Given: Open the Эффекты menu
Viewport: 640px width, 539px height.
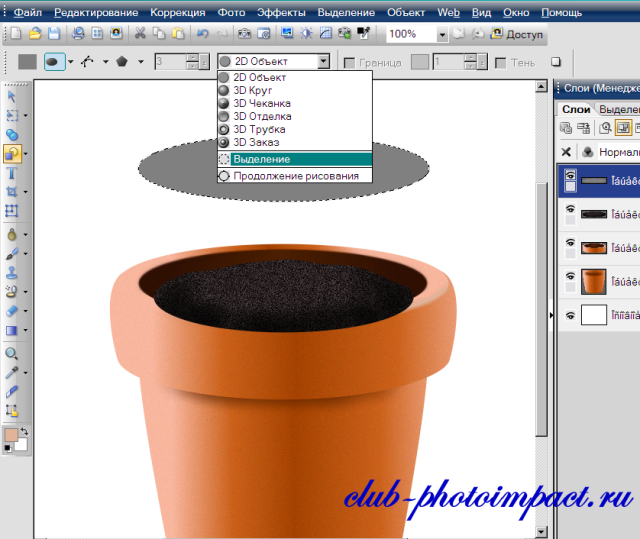Looking at the screenshot, I should (281, 13).
